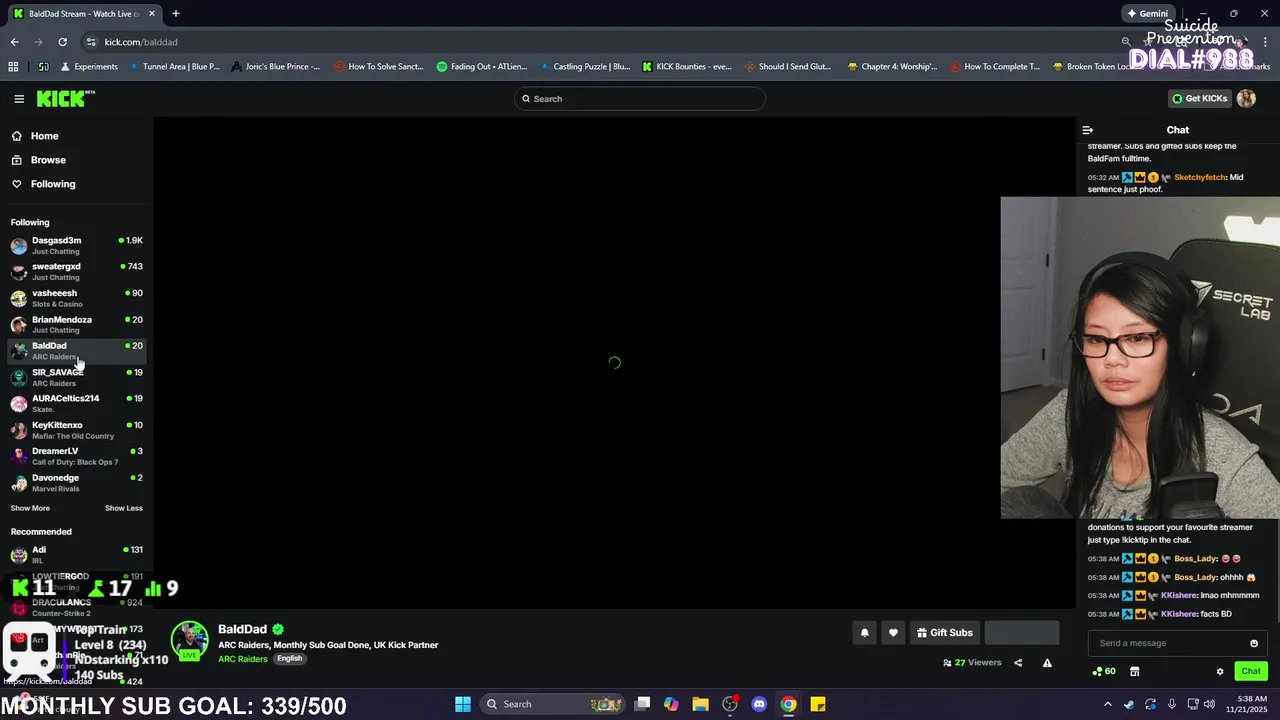Click the share stream icon

(1018, 663)
